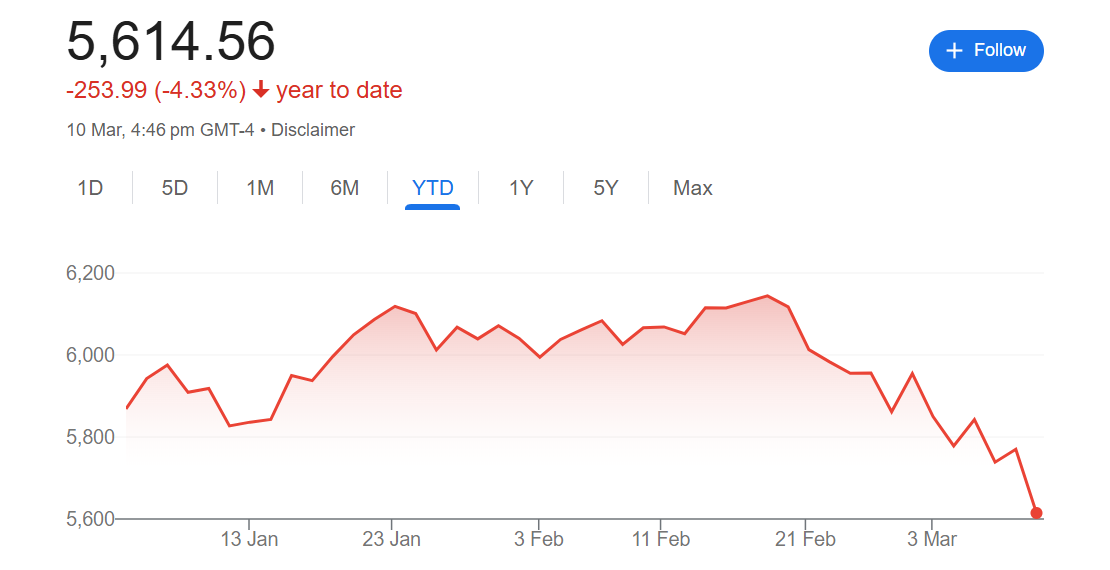Select the Max range tab
This screenshot has width=1110, height=570.
click(693, 188)
